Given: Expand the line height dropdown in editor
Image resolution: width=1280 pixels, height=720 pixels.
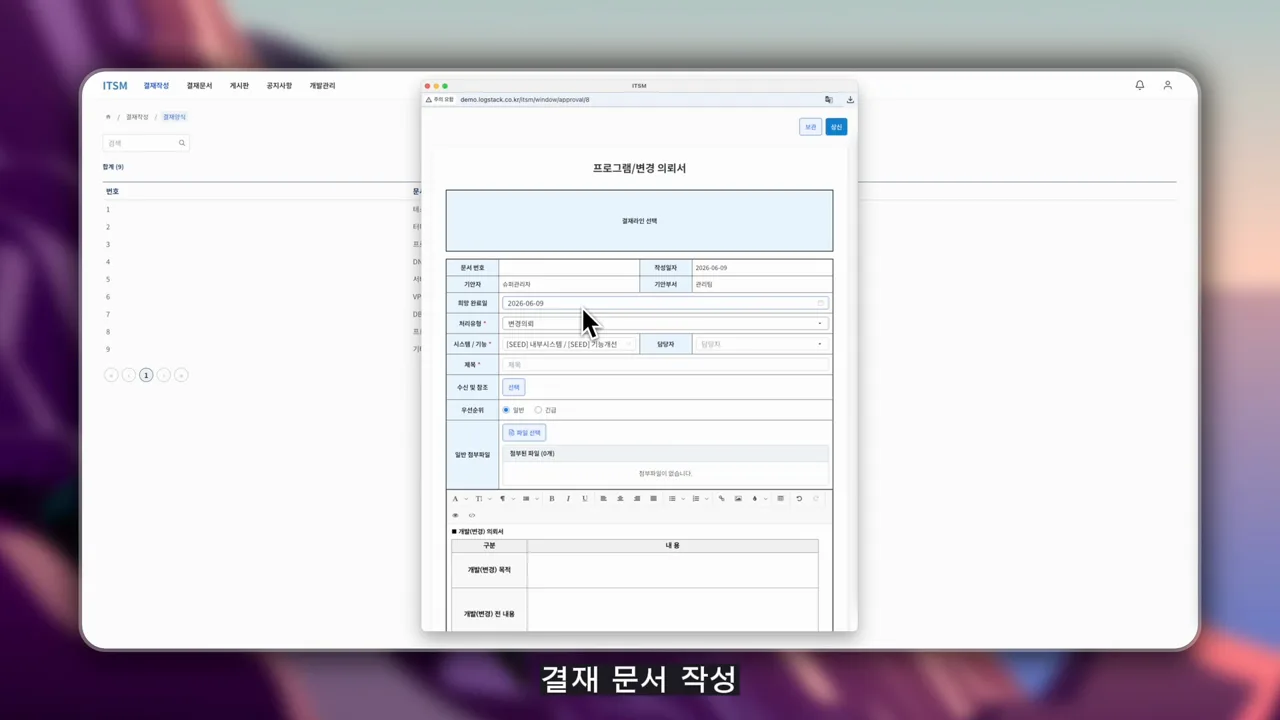Looking at the screenshot, I should [537, 498].
